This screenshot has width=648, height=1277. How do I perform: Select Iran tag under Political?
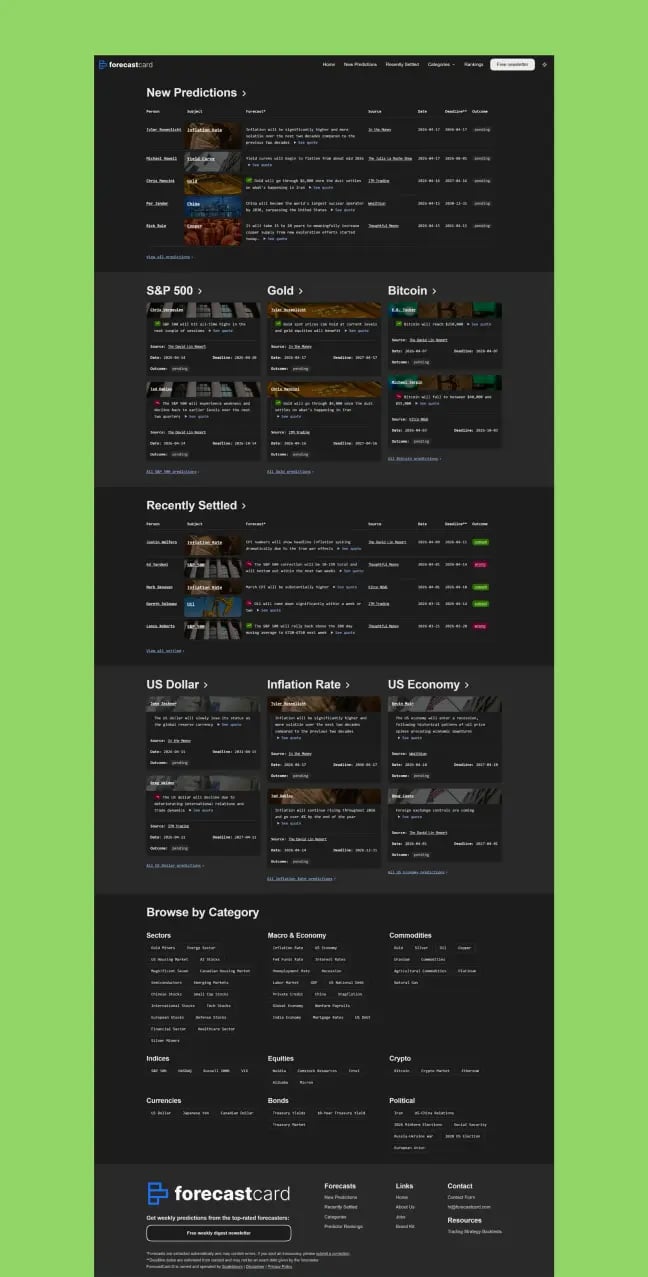point(399,1113)
